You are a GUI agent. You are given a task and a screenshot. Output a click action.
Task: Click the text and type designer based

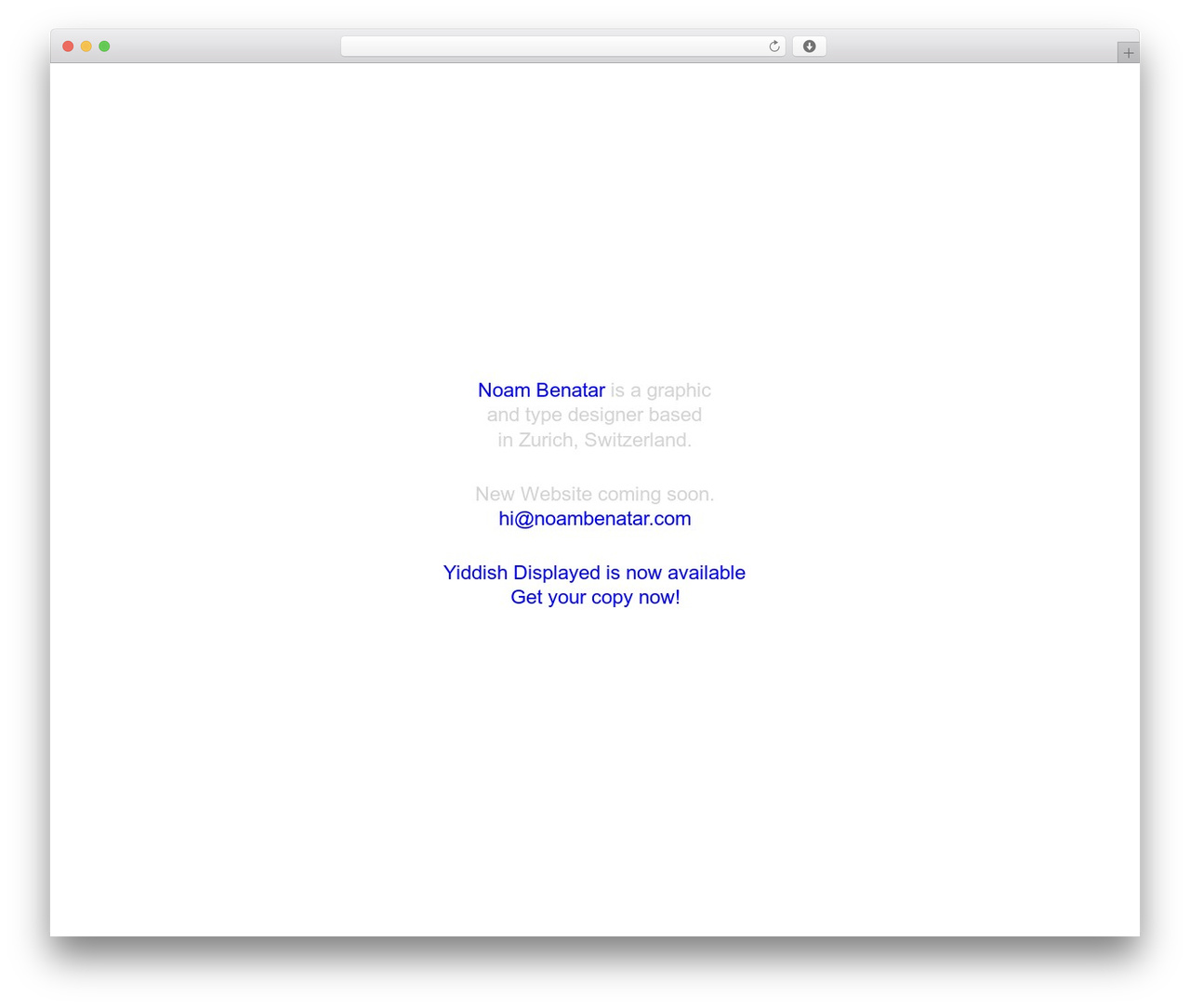tap(595, 415)
